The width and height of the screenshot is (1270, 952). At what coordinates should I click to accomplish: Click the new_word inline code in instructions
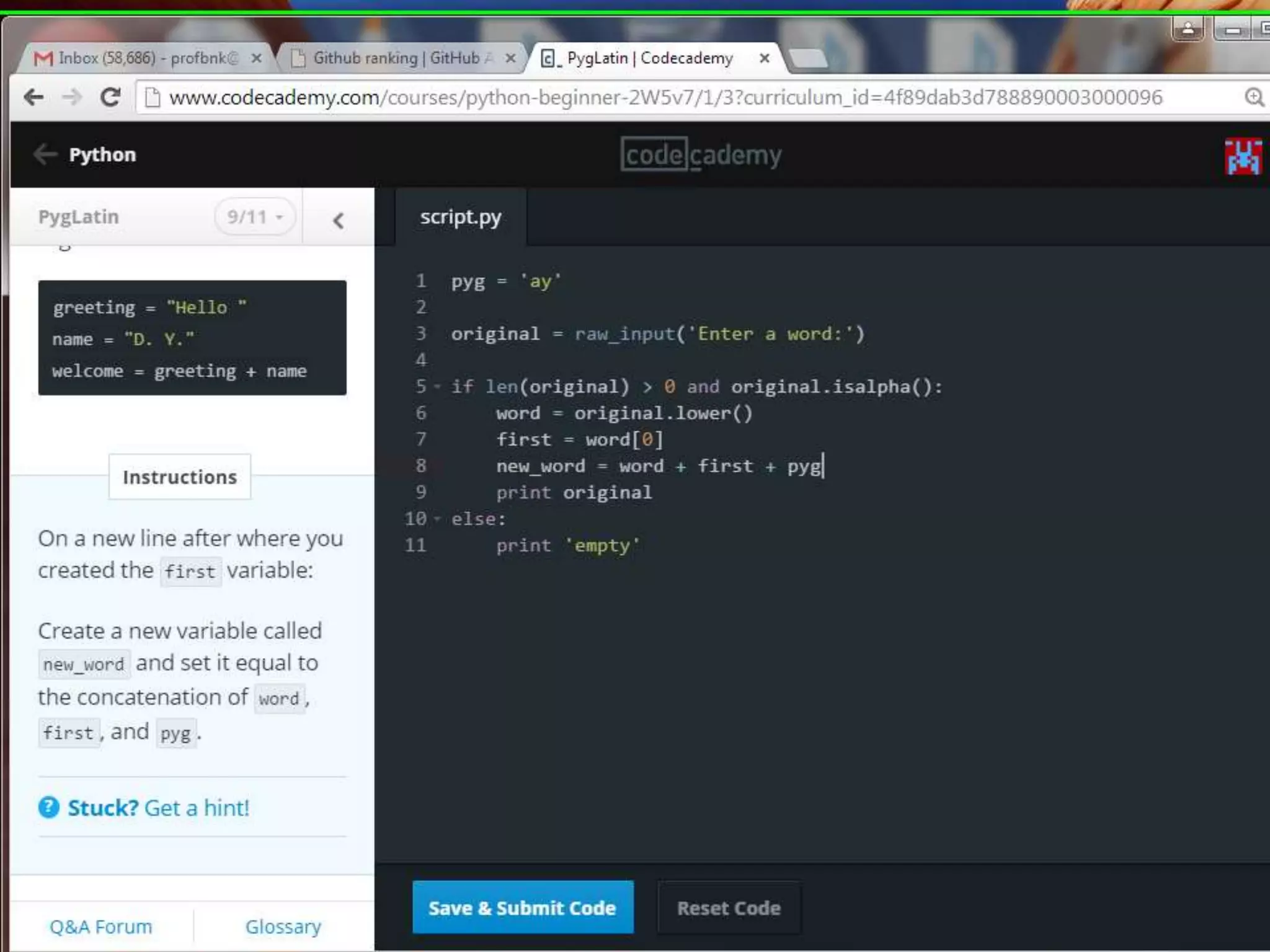pyautogui.click(x=84, y=664)
